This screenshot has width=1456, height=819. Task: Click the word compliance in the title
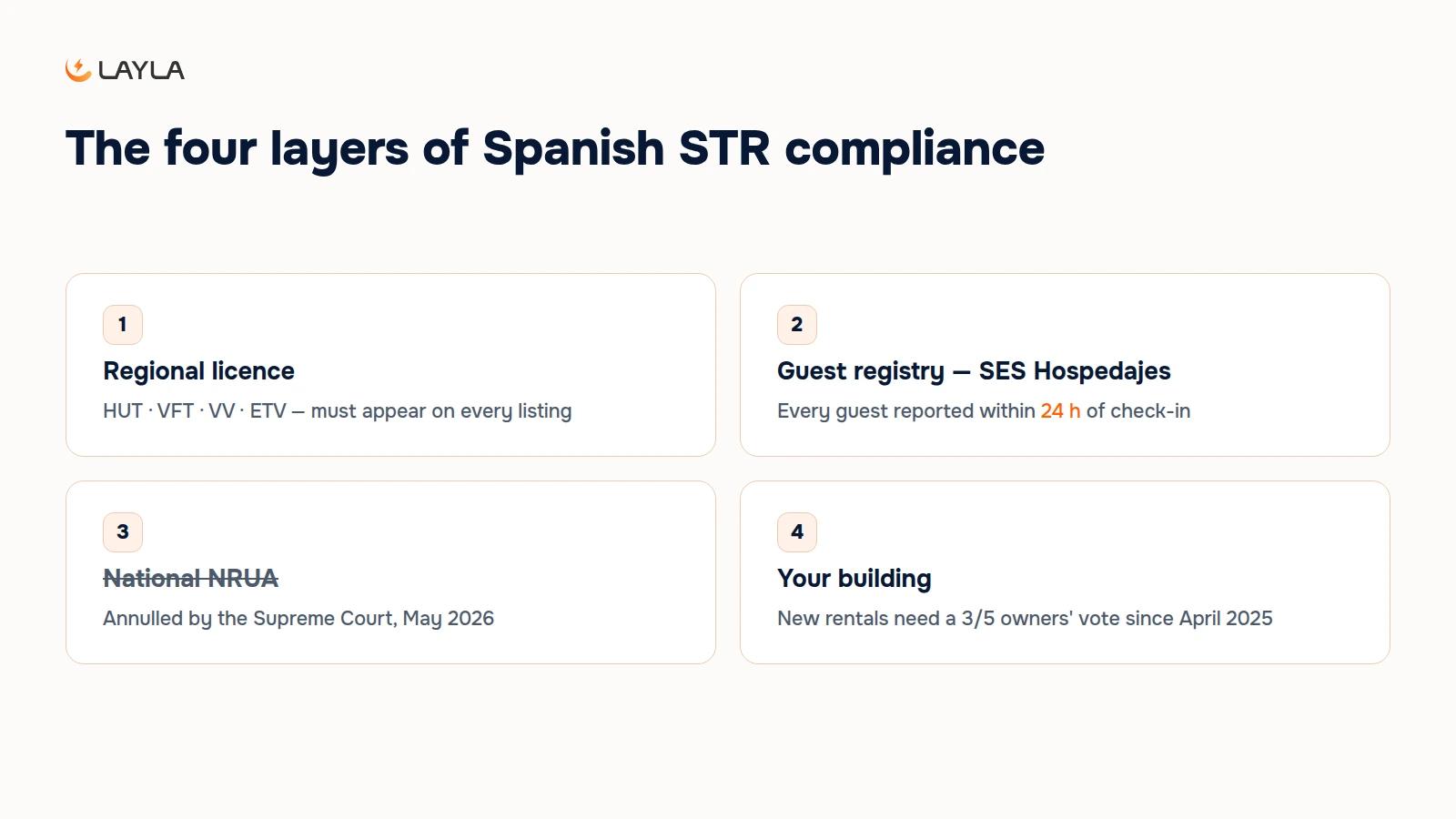[915, 148]
